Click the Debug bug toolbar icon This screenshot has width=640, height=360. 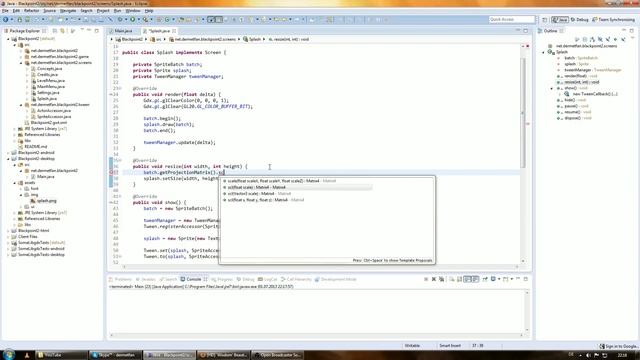[120, 19]
